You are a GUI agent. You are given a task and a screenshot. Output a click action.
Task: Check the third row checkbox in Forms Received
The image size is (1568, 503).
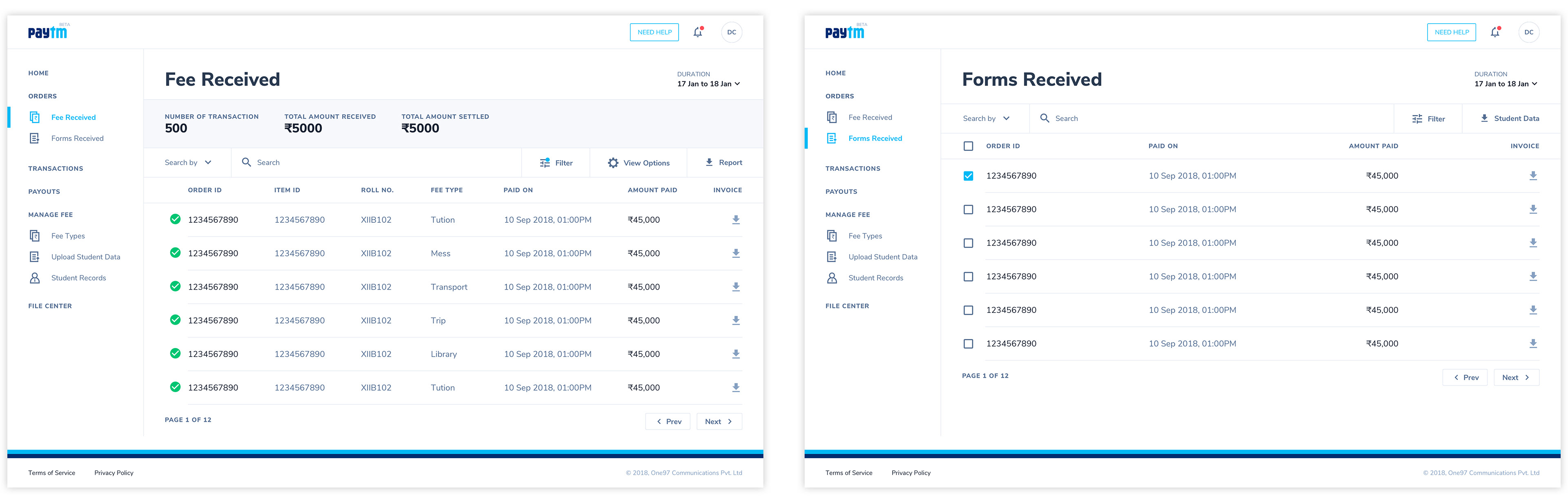[969, 243]
